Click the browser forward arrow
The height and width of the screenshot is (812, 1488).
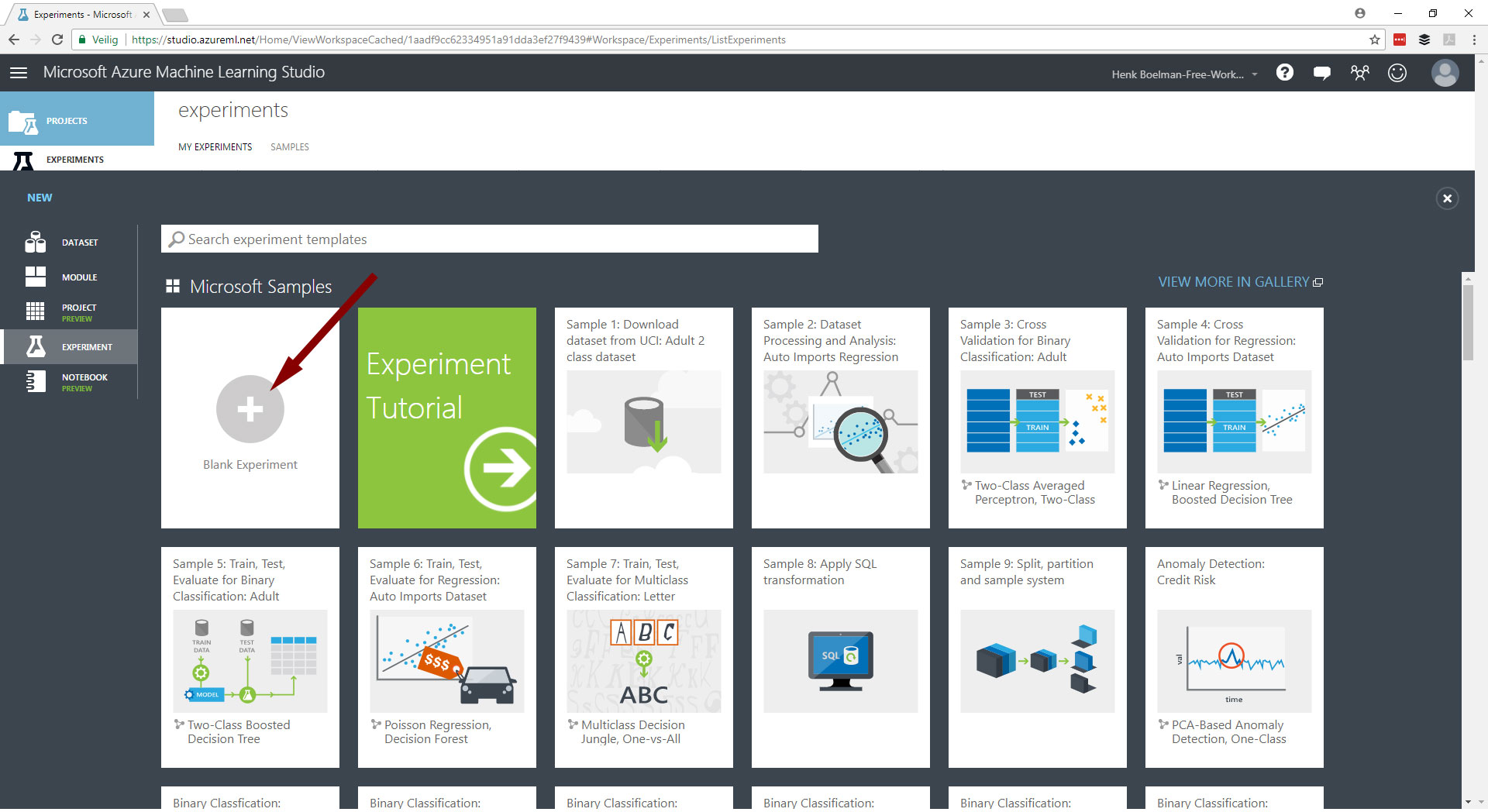point(36,40)
